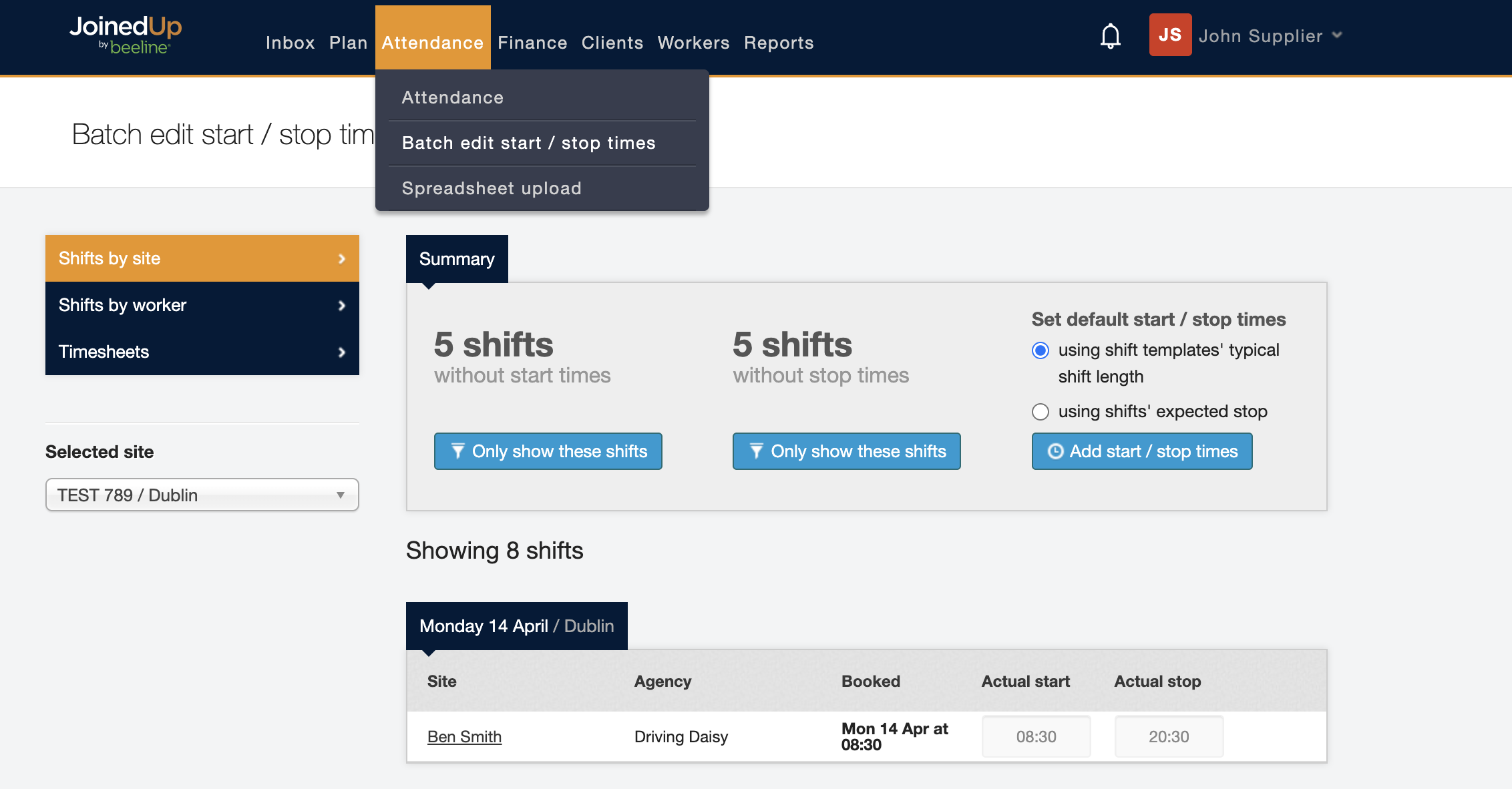Click the notification bell icon
The image size is (1512, 789).
point(1110,36)
